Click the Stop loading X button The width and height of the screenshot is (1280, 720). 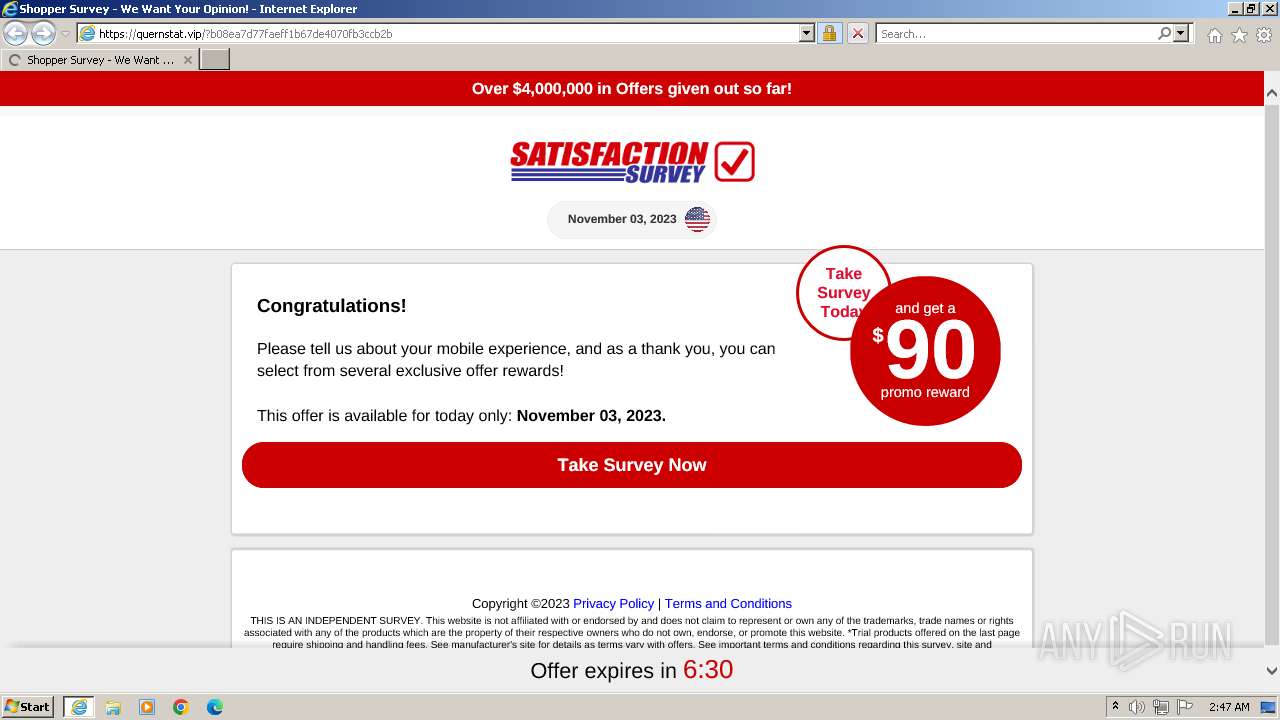click(857, 33)
